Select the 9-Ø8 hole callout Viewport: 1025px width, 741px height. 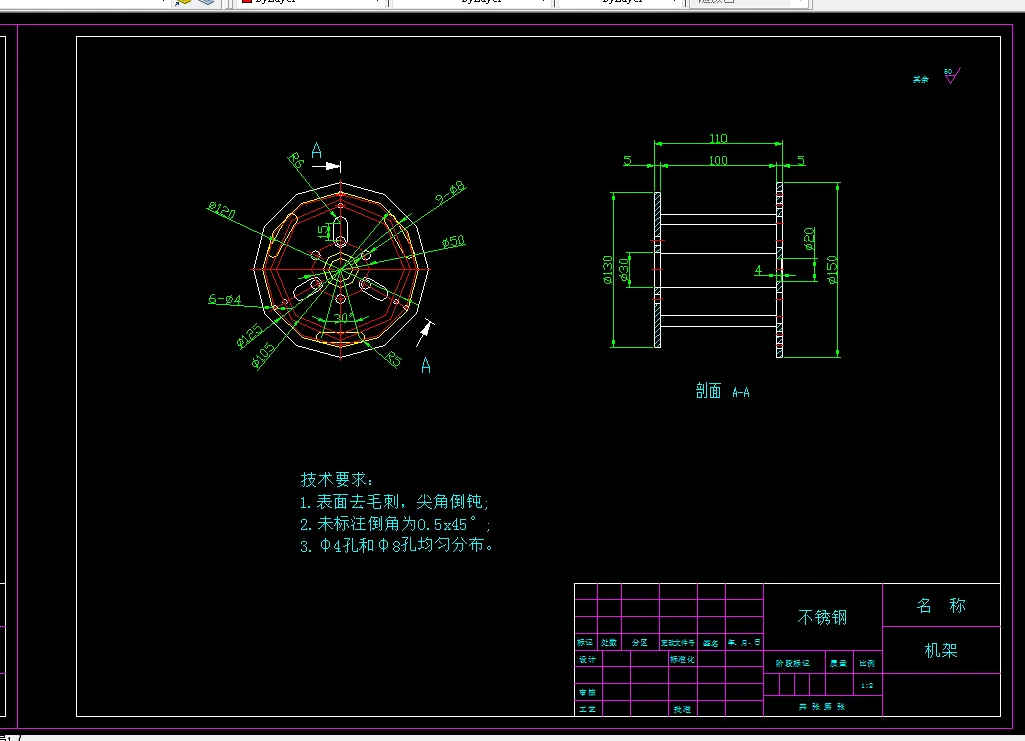point(450,193)
